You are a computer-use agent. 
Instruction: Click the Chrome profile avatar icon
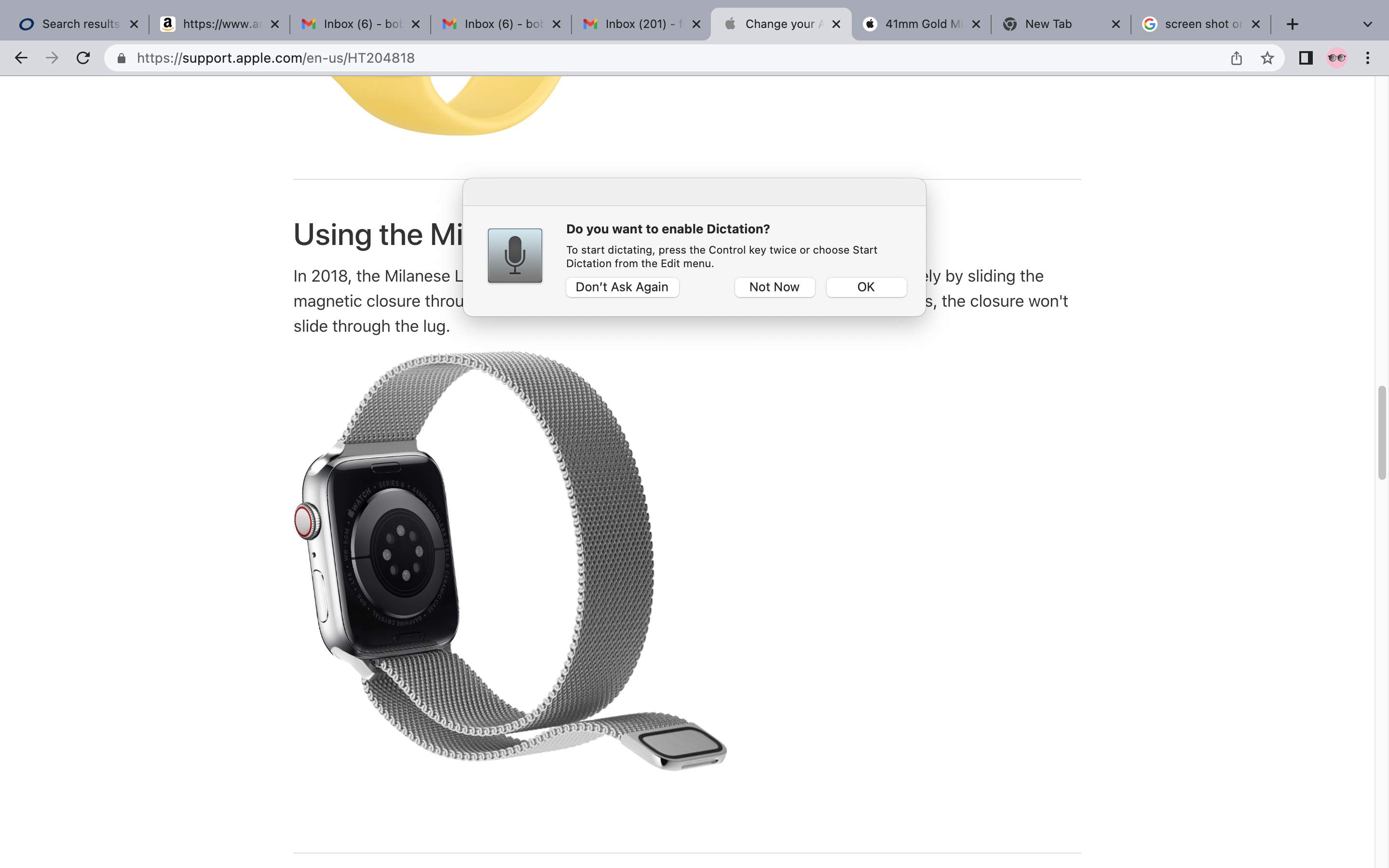(1337, 57)
